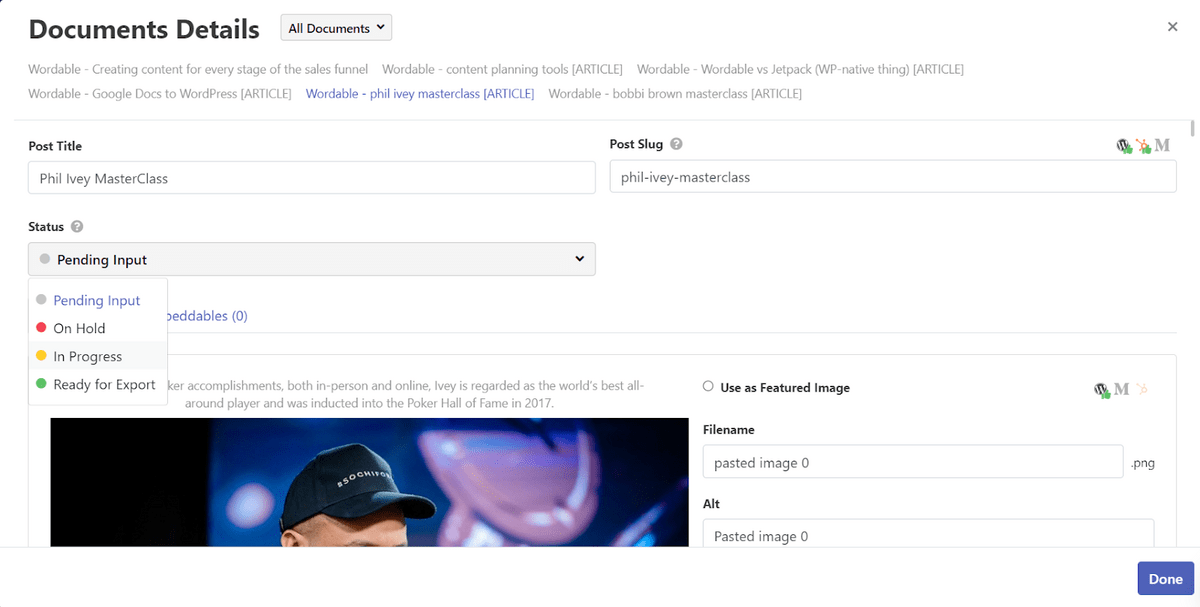Click the Medium icon in the featured image section
Screen dimensions: 1200x607
point(1121,389)
